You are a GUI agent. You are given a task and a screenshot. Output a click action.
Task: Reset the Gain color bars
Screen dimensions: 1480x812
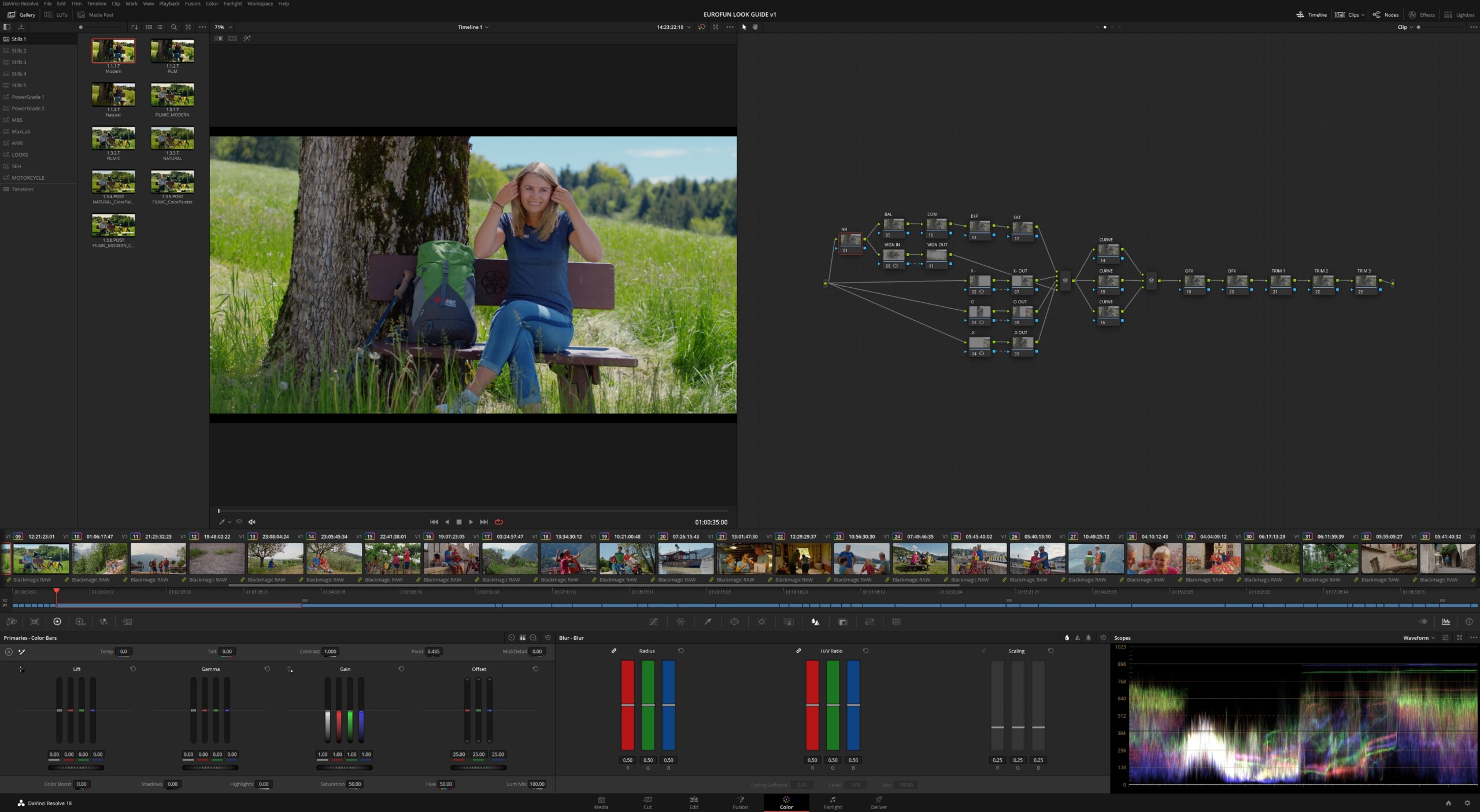click(x=401, y=669)
